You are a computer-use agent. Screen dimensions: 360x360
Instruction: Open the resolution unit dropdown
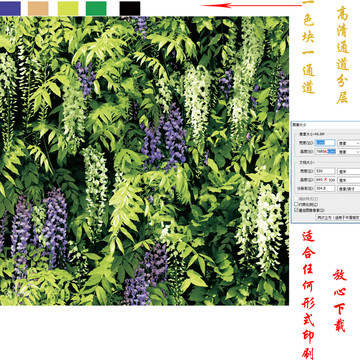tap(349, 188)
